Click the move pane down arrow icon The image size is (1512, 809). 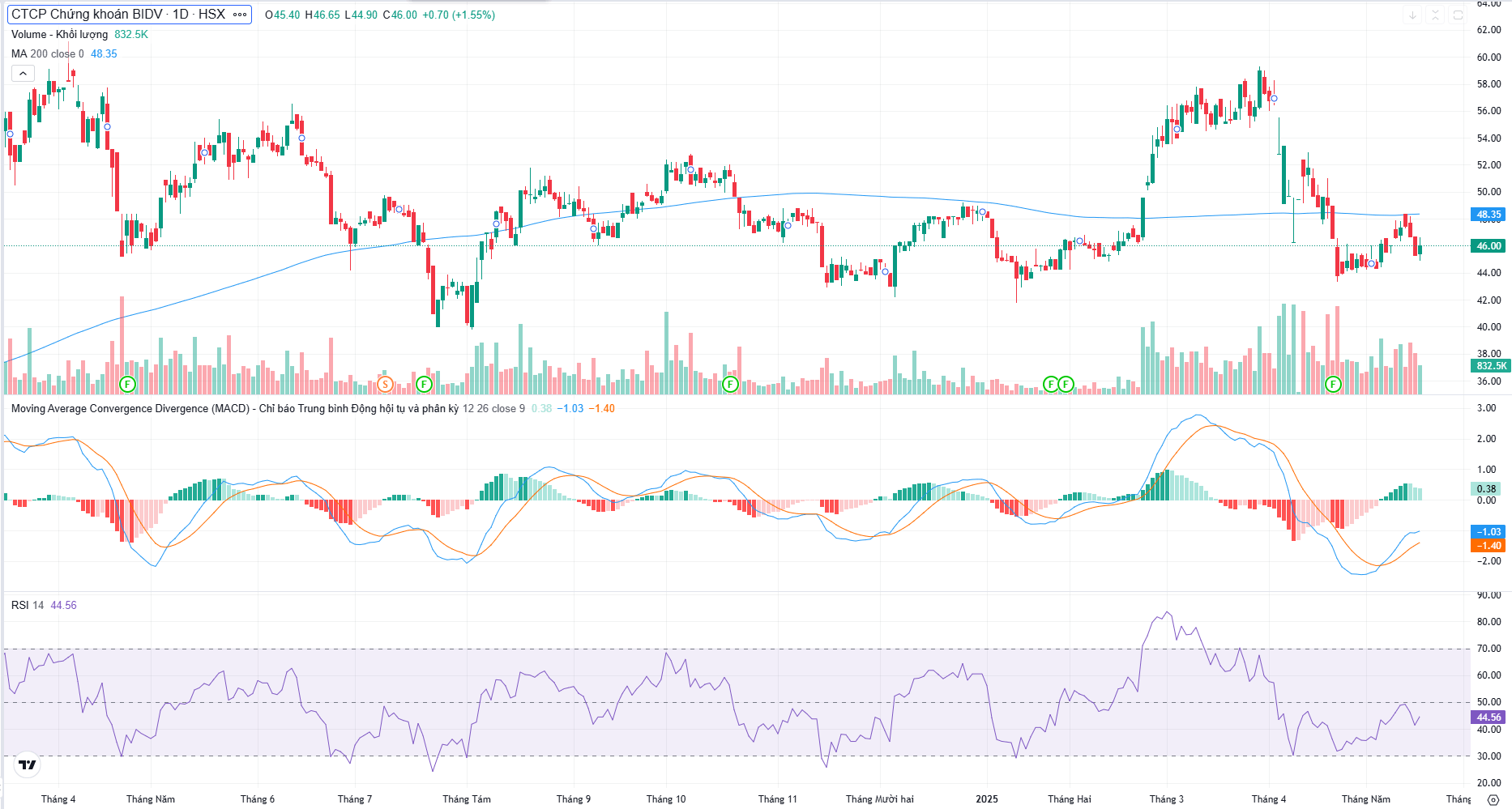1412,15
